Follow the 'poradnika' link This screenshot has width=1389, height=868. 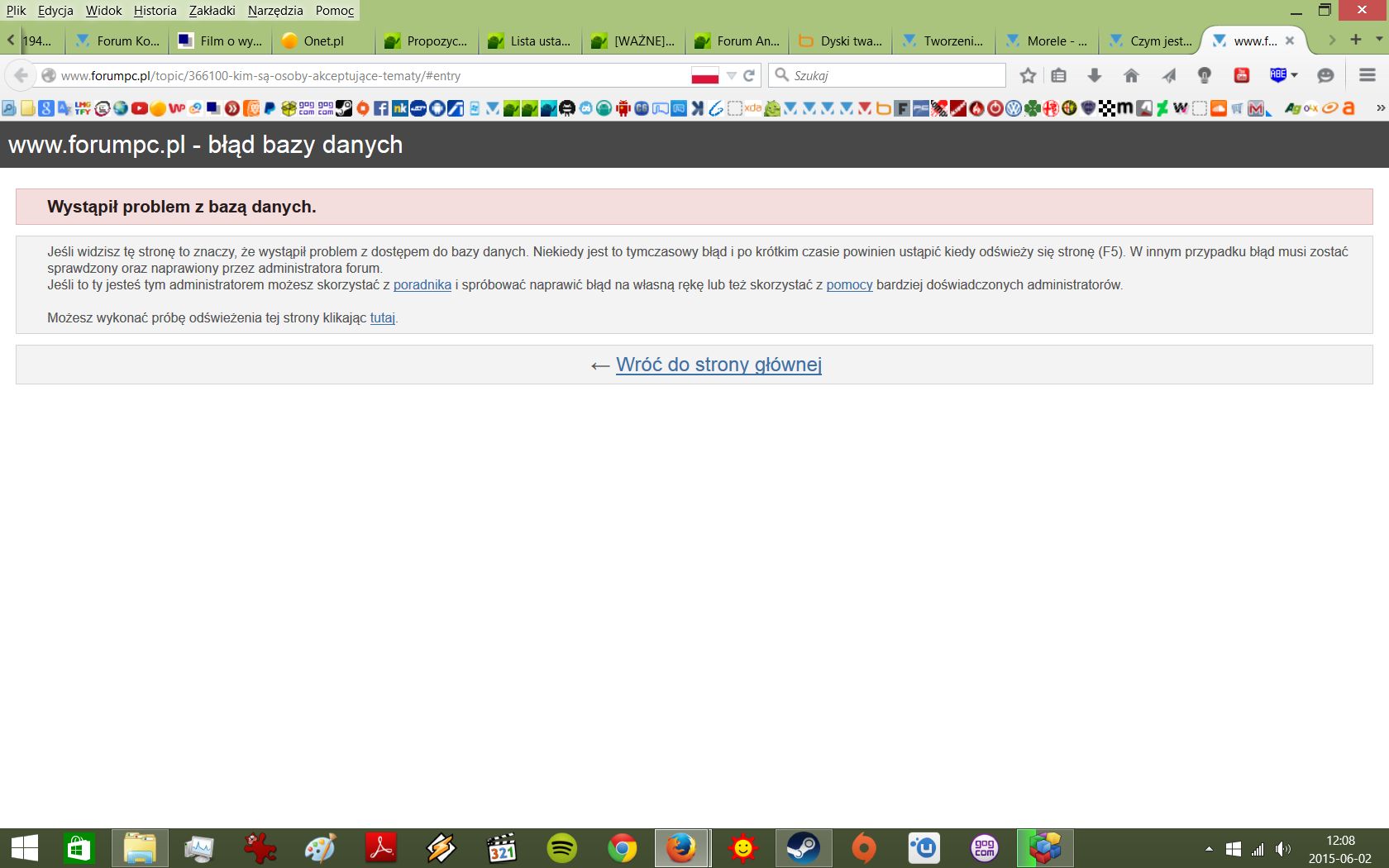[422, 285]
